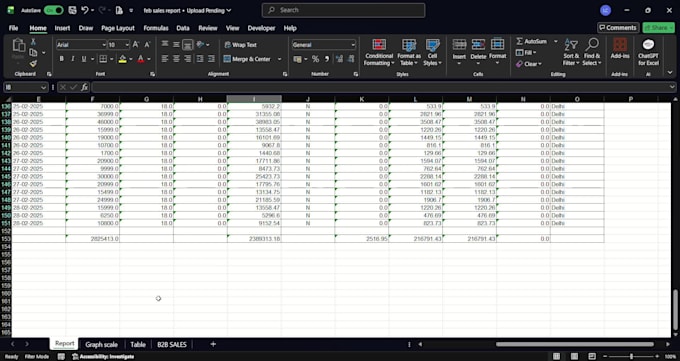Image resolution: width=680 pixels, height=361 pixels.
Task: Align text left in the cell
Action: pos(165,59)
